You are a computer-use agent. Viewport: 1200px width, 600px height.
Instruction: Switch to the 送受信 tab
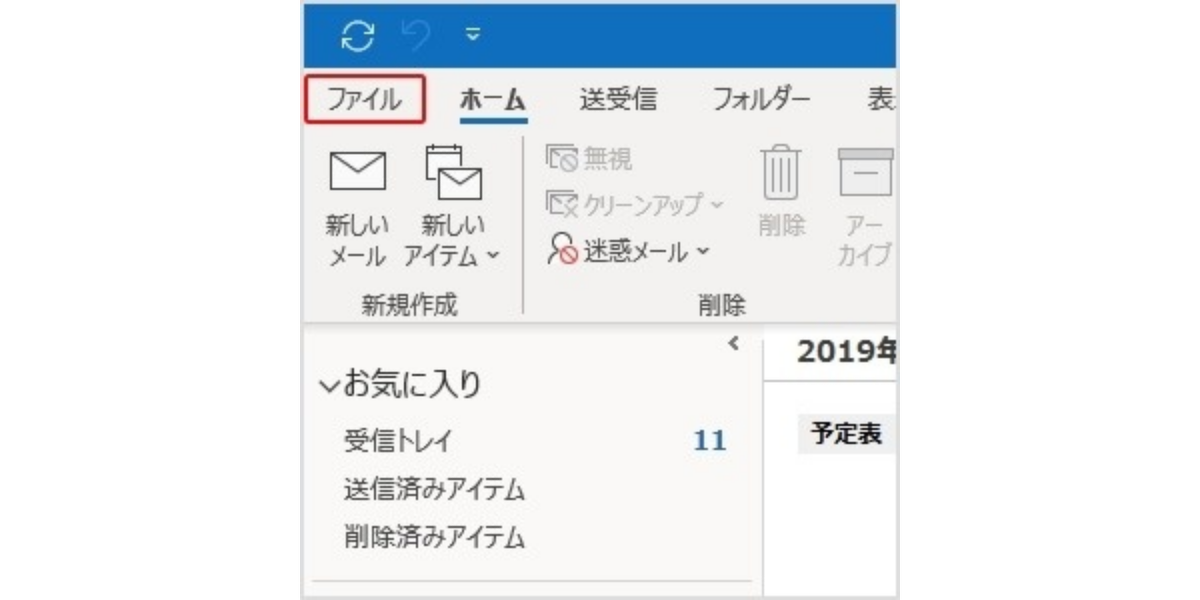click(x=618, y=99)
